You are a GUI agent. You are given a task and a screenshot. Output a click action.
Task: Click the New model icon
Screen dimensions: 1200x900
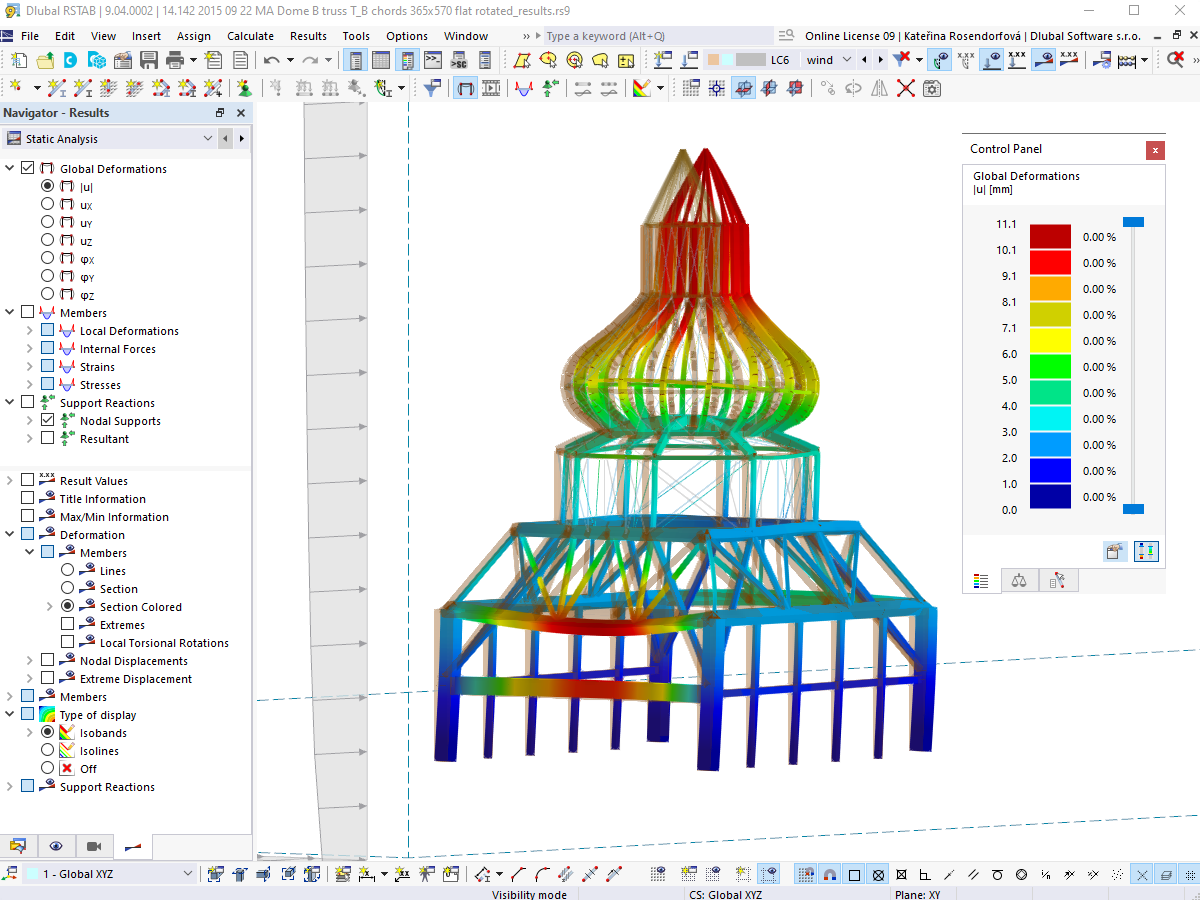[x=19, y=60]
